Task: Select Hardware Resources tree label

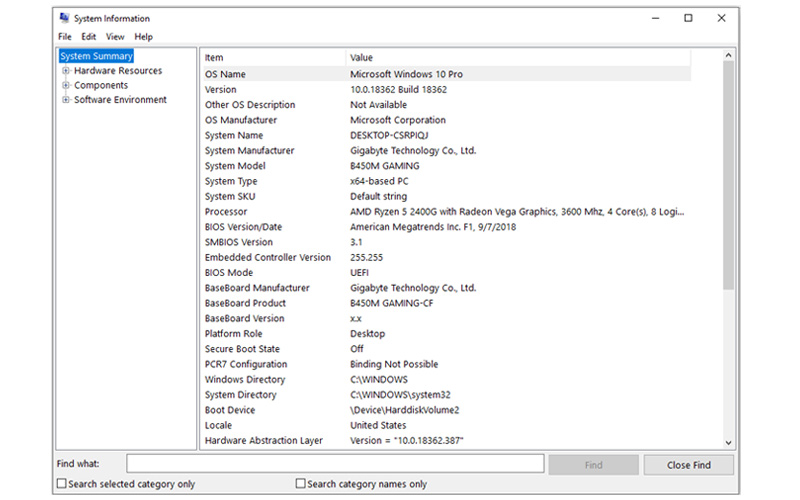Action: pyautogui.click(x=118, y=71)
